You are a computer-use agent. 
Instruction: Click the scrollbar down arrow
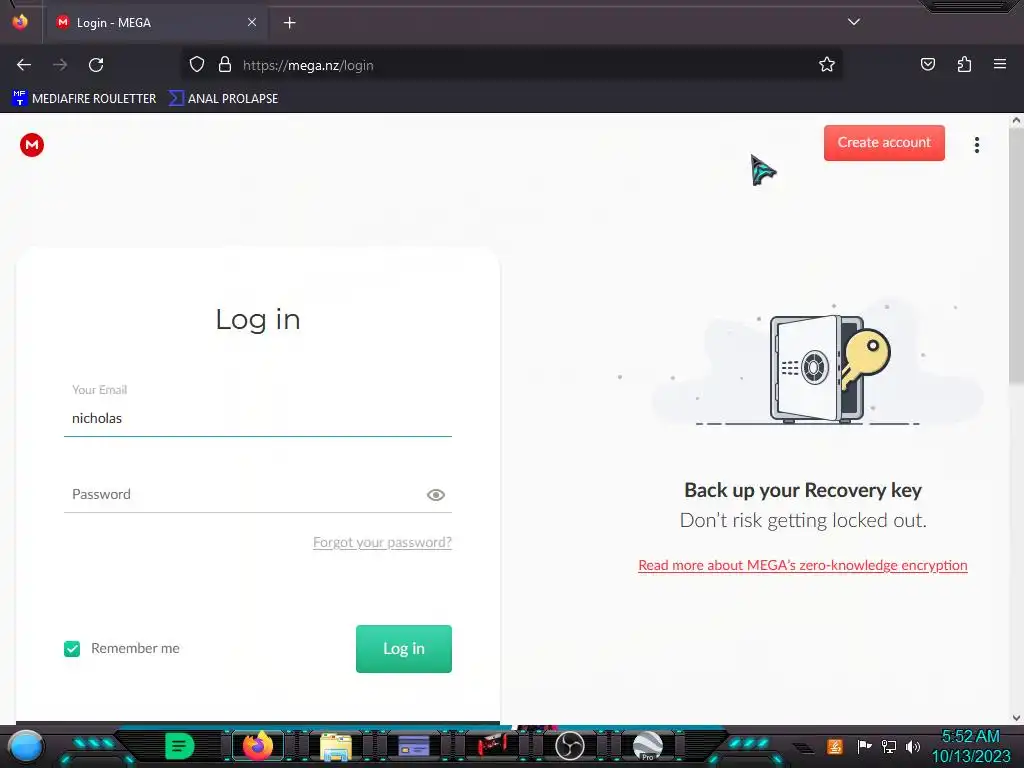1016,718
